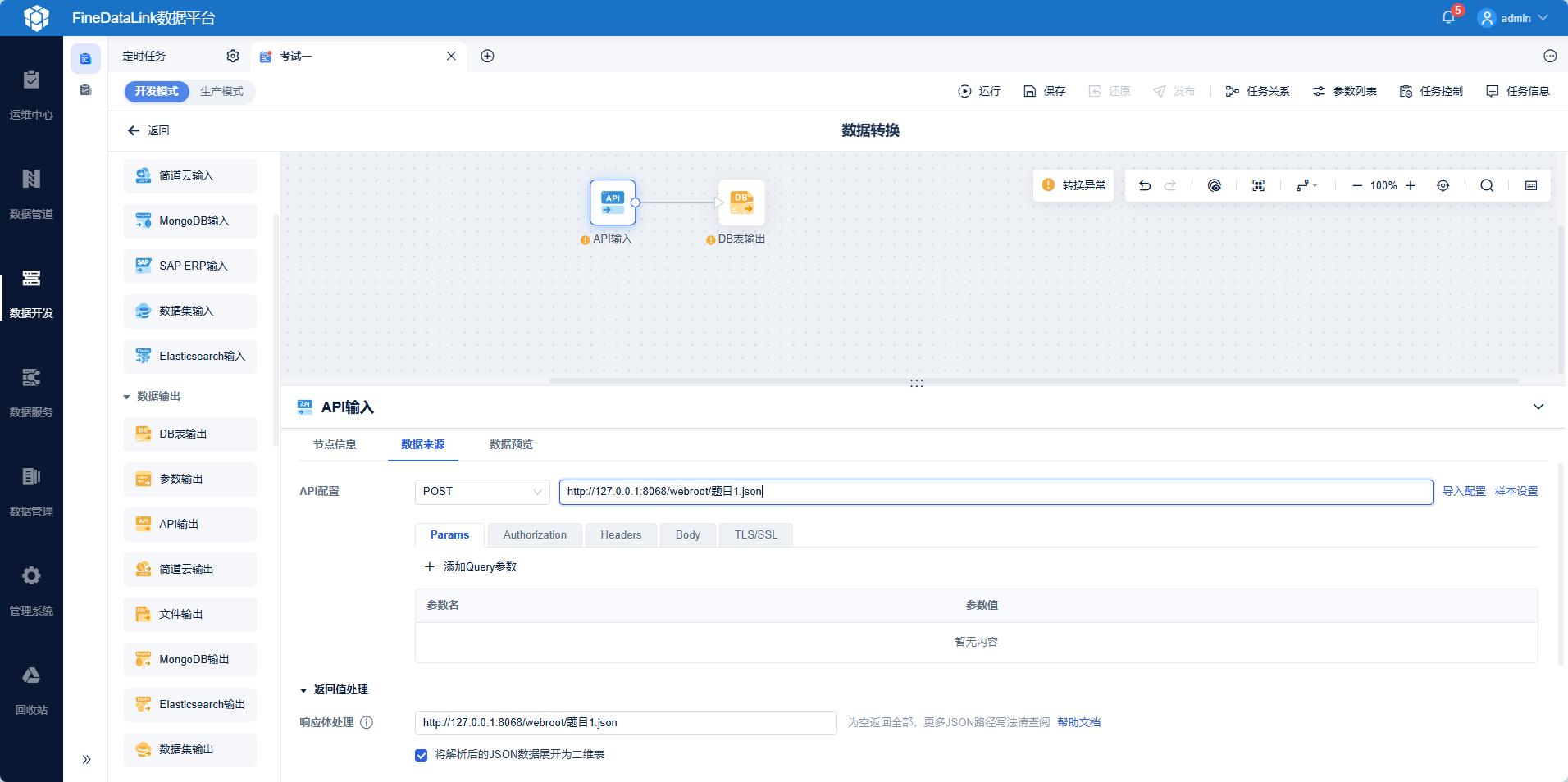
Task: Click the 保存 button
Action: (1045, 91)
